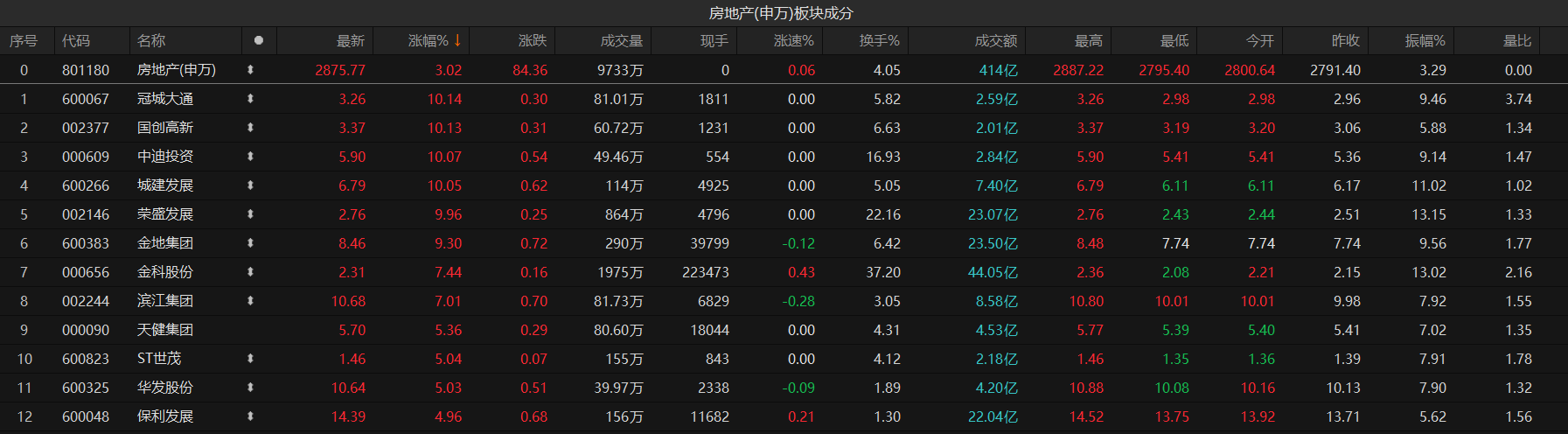Open the 滨江集团 stock name
The image size is (1568, 434).
click(x=165, y=301)
